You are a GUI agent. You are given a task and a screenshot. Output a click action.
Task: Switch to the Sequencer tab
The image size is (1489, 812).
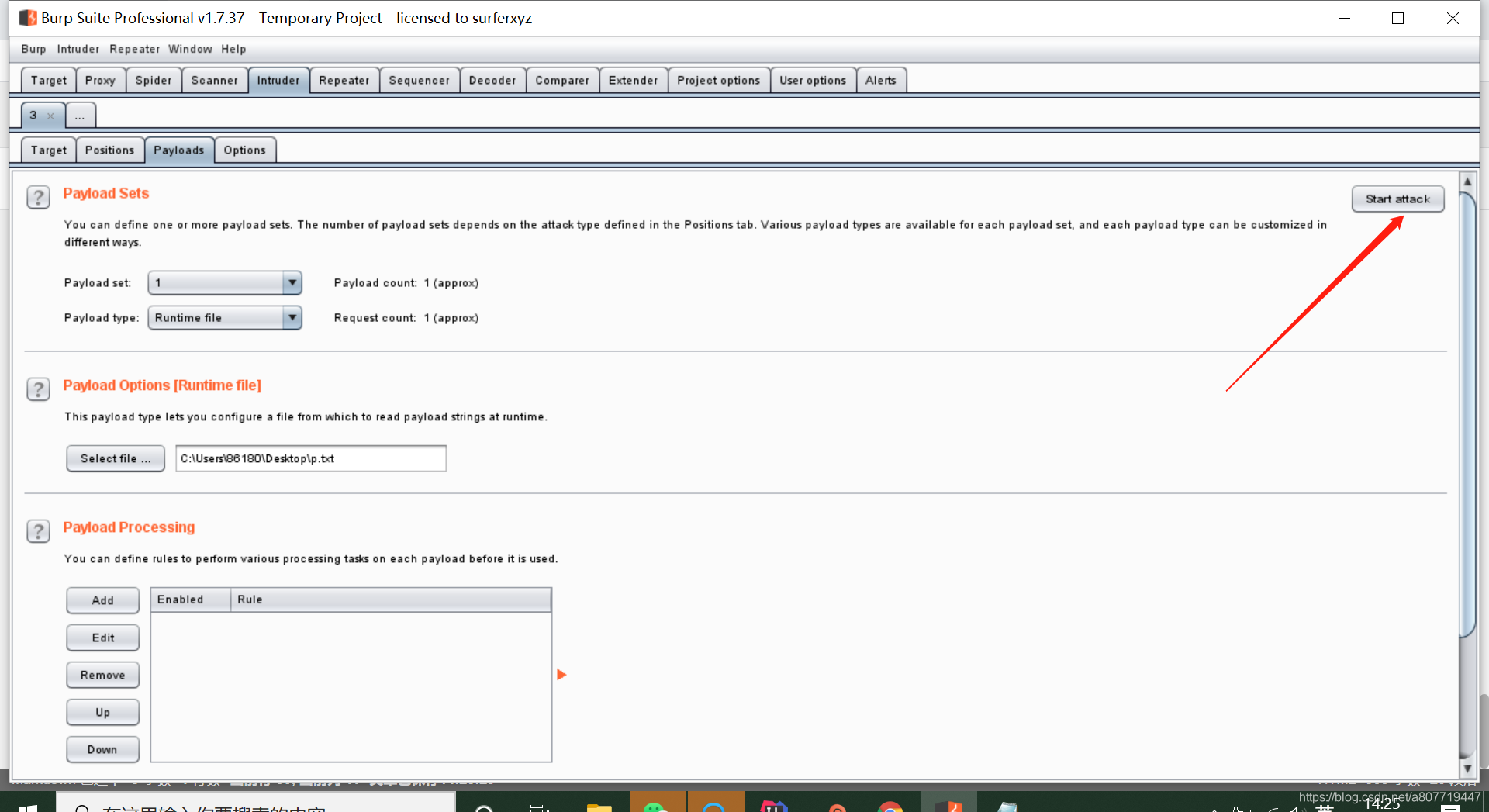click(x=419, y=80)
